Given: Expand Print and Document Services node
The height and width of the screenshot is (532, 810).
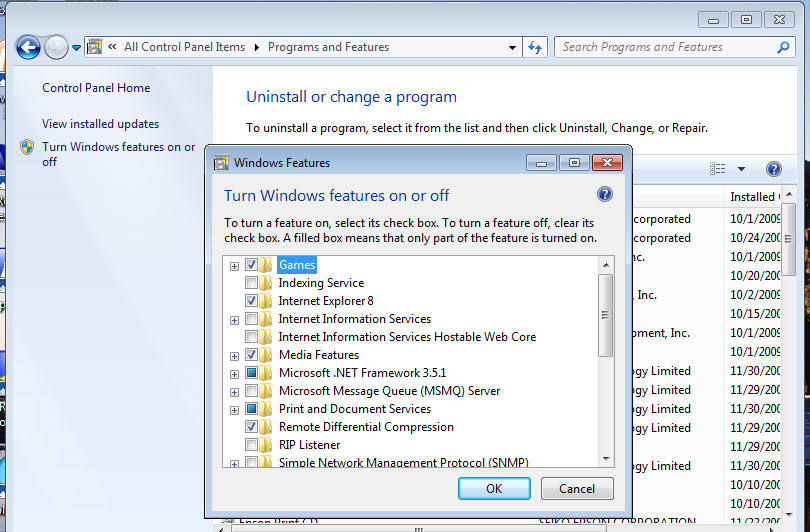Looking at the screenshot, I should [234, 411].
